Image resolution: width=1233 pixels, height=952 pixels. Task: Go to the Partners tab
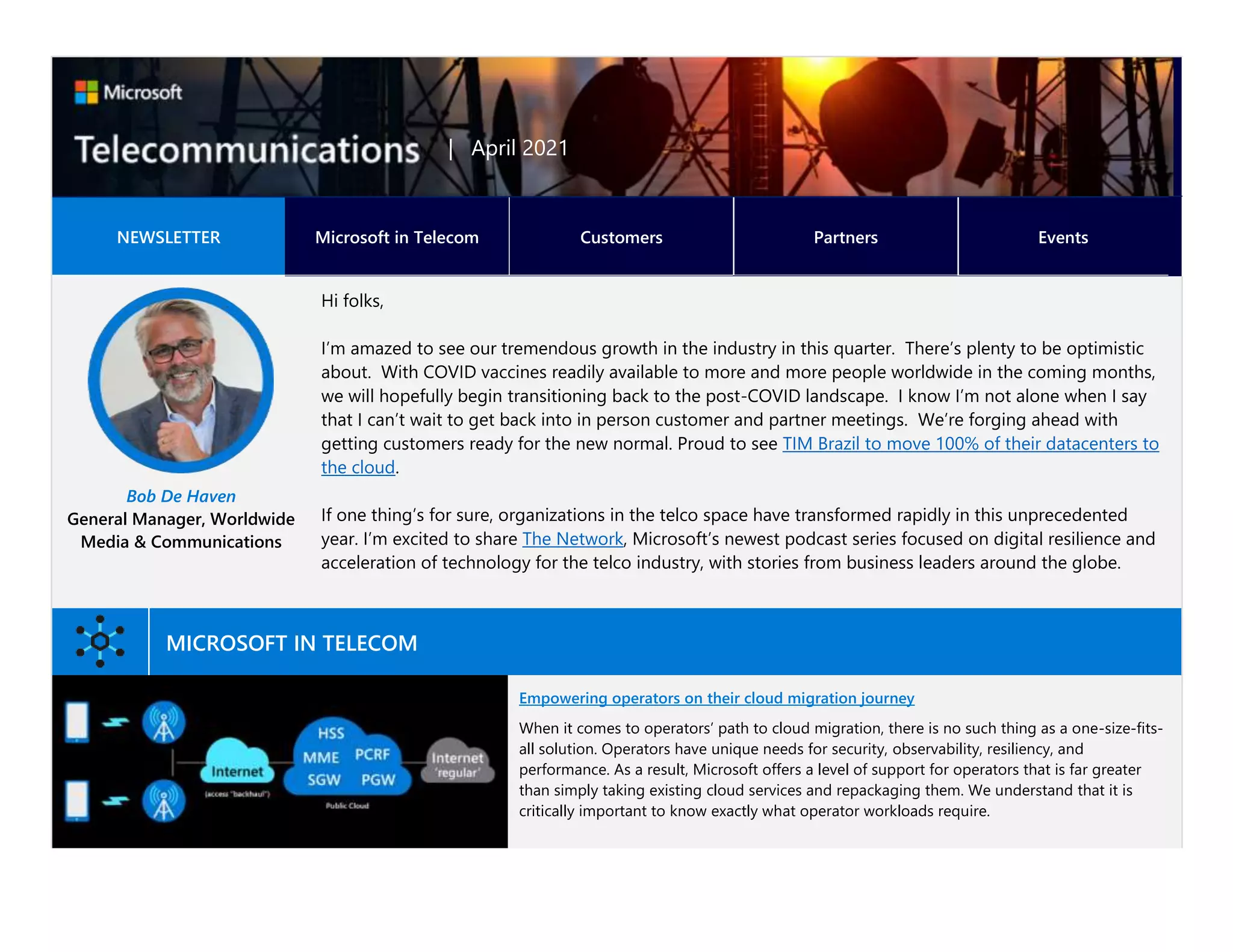845,237
